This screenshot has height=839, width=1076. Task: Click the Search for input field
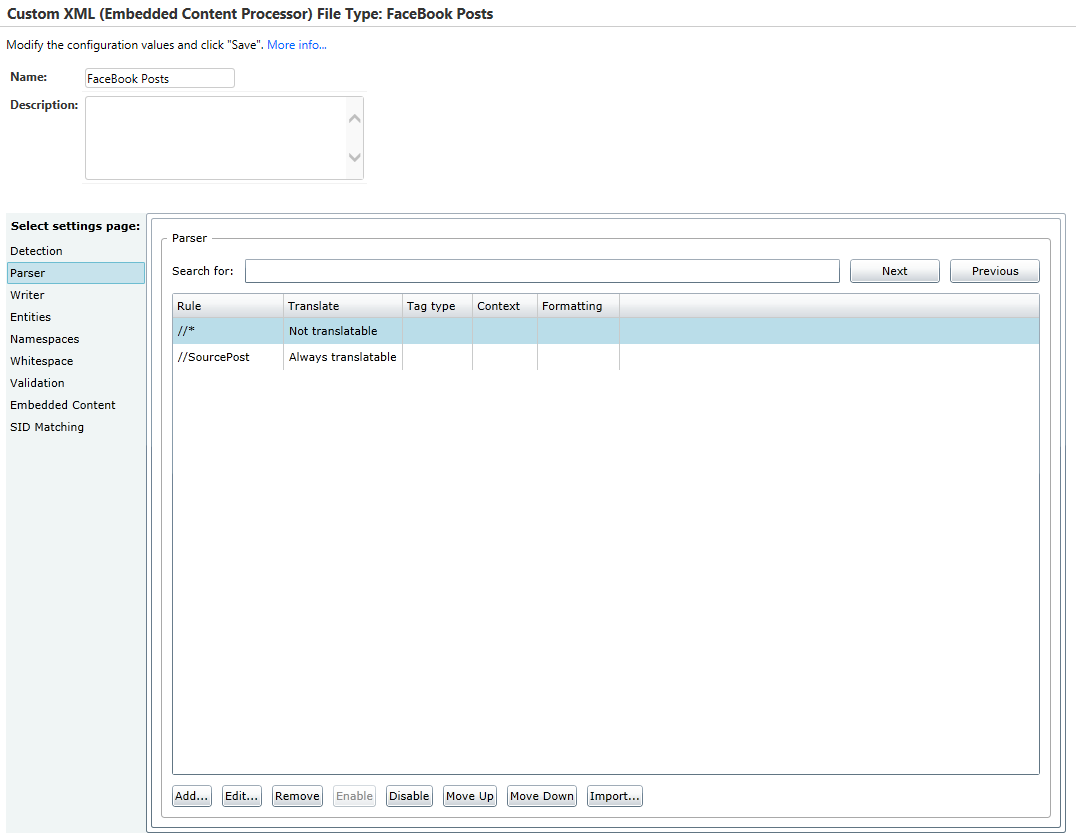click(542, 271)
